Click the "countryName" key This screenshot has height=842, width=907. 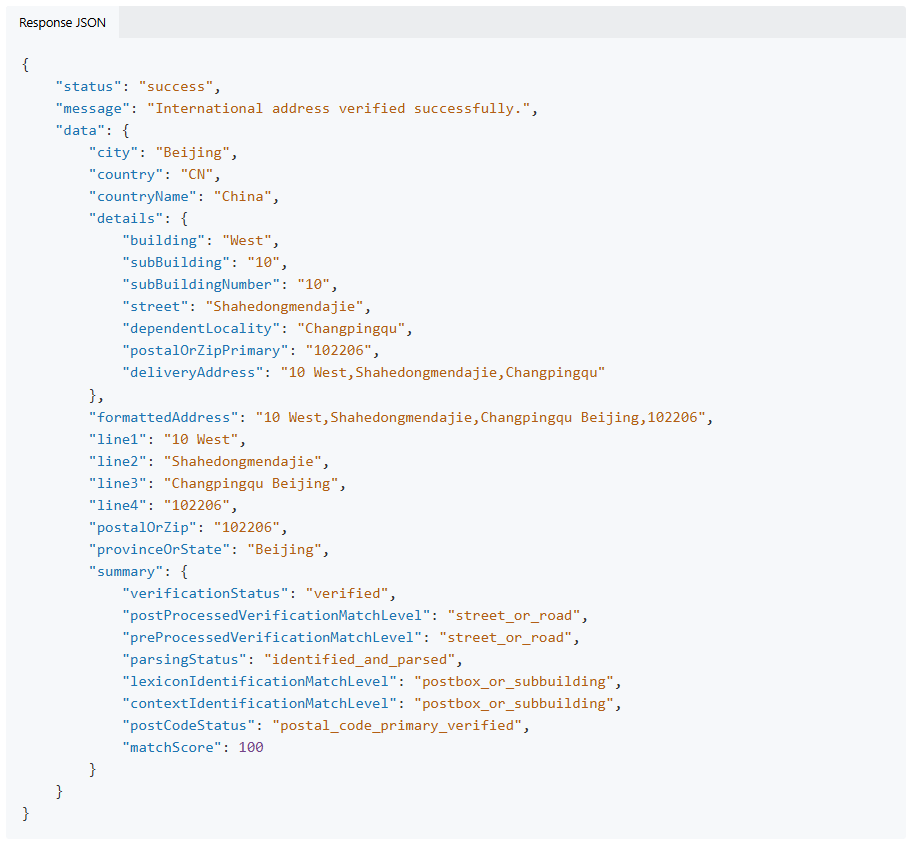point(143,196)
